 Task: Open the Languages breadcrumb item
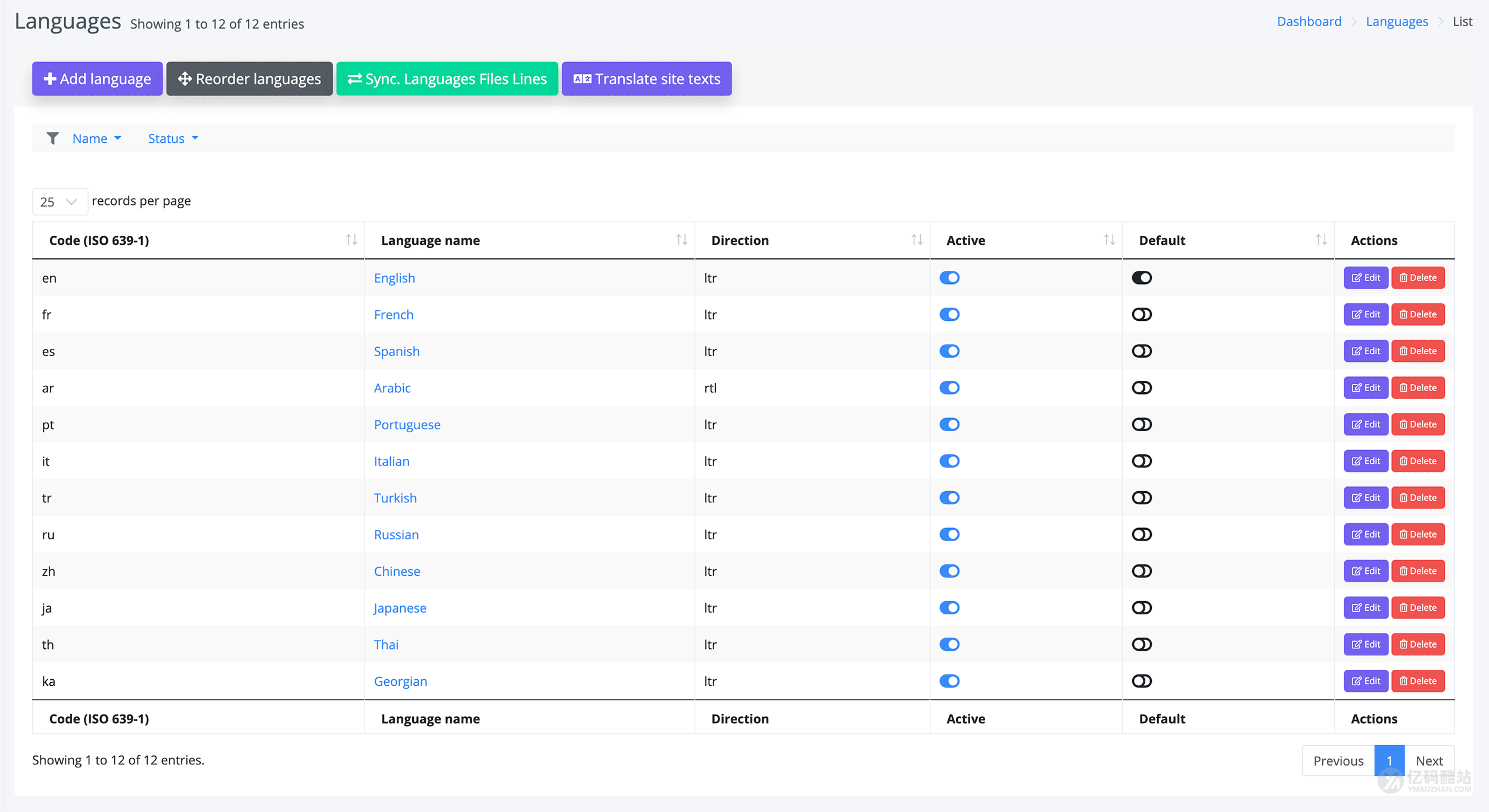tap(1397, 21)
